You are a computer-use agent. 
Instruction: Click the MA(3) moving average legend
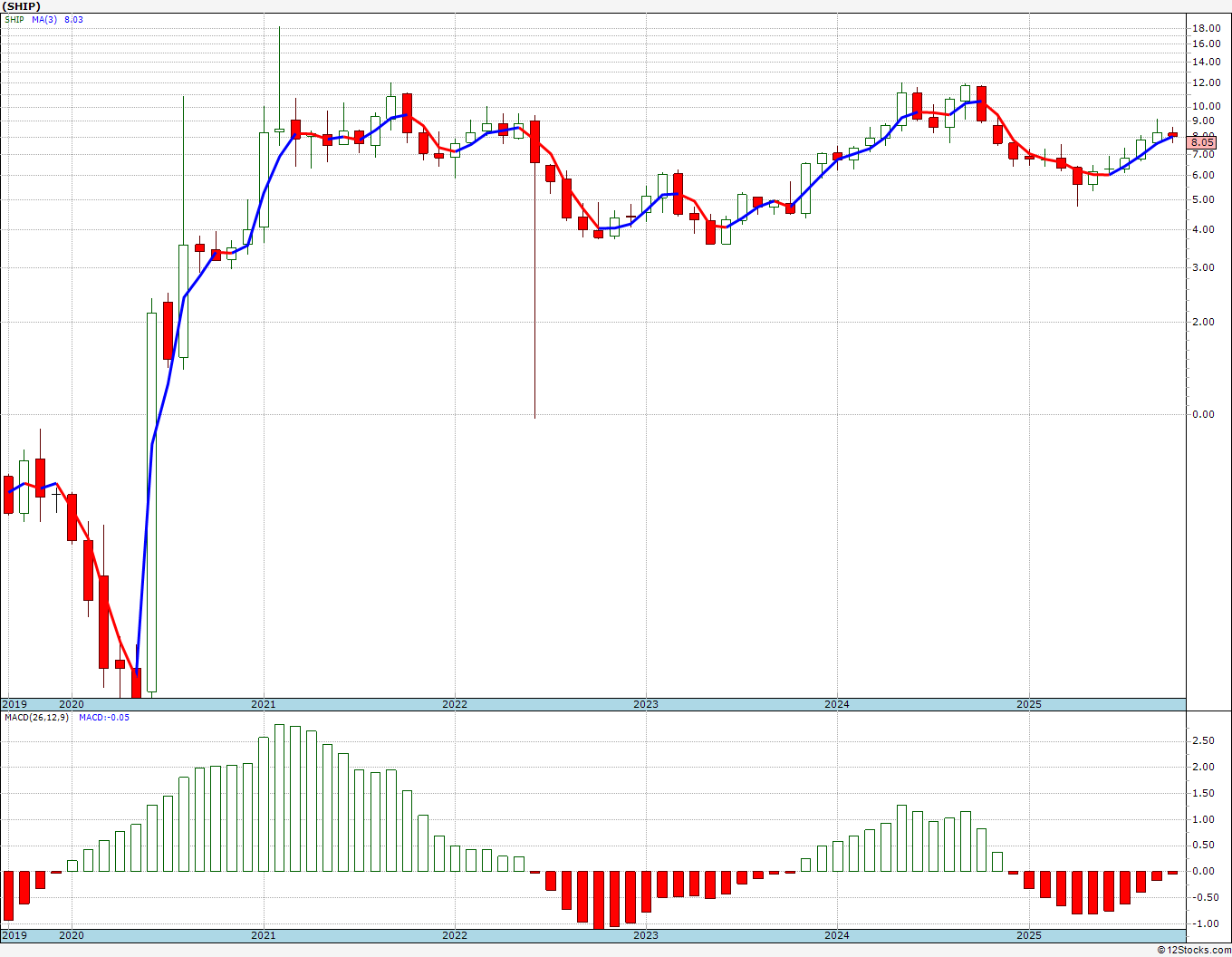pyautogui.click(x=44, y=19)
